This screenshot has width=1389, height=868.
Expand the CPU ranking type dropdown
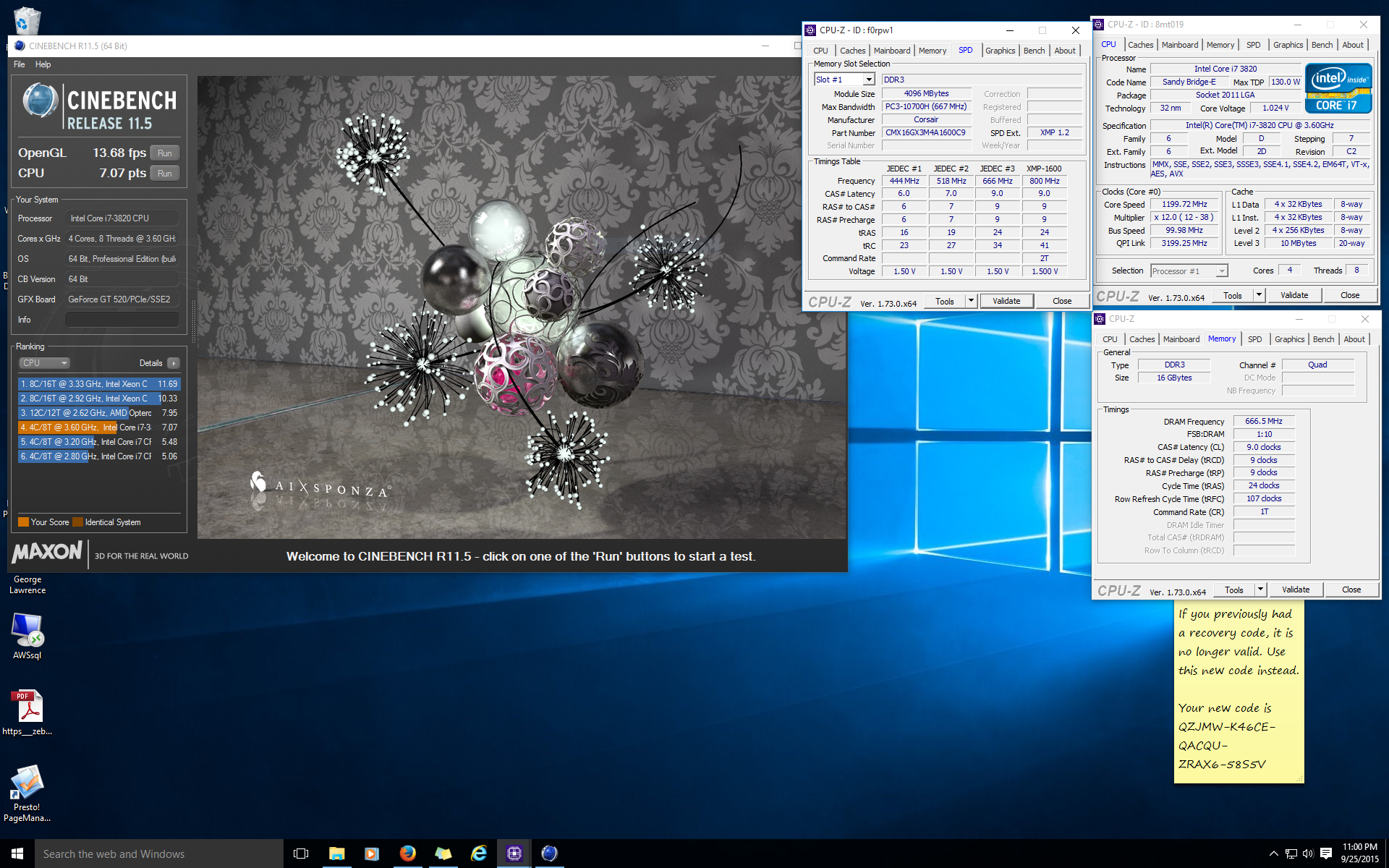coord(44,363)
